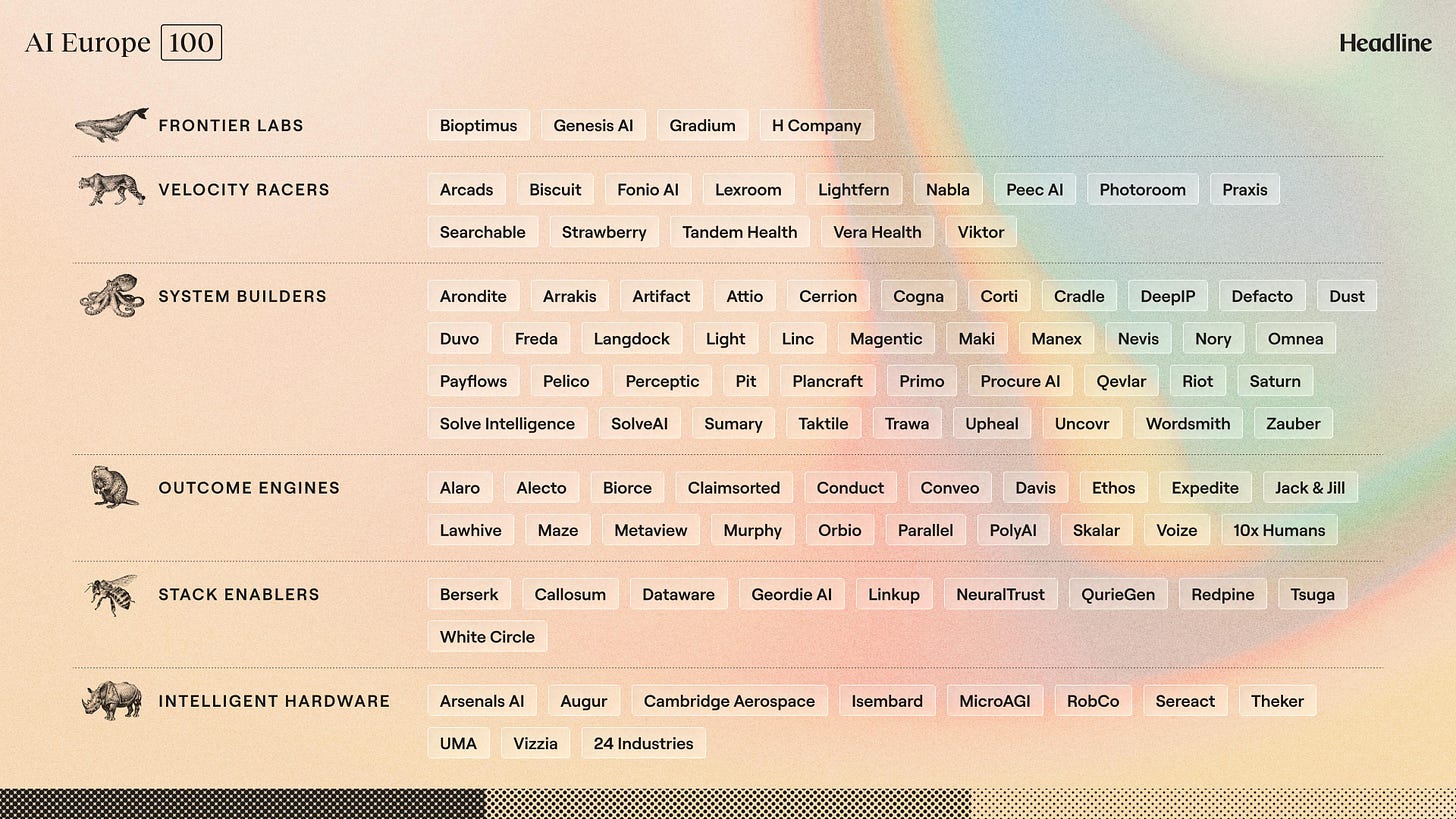Choose the PolyAI chip
This screenshot has width=1456, height=819.
click(1013, 530)
